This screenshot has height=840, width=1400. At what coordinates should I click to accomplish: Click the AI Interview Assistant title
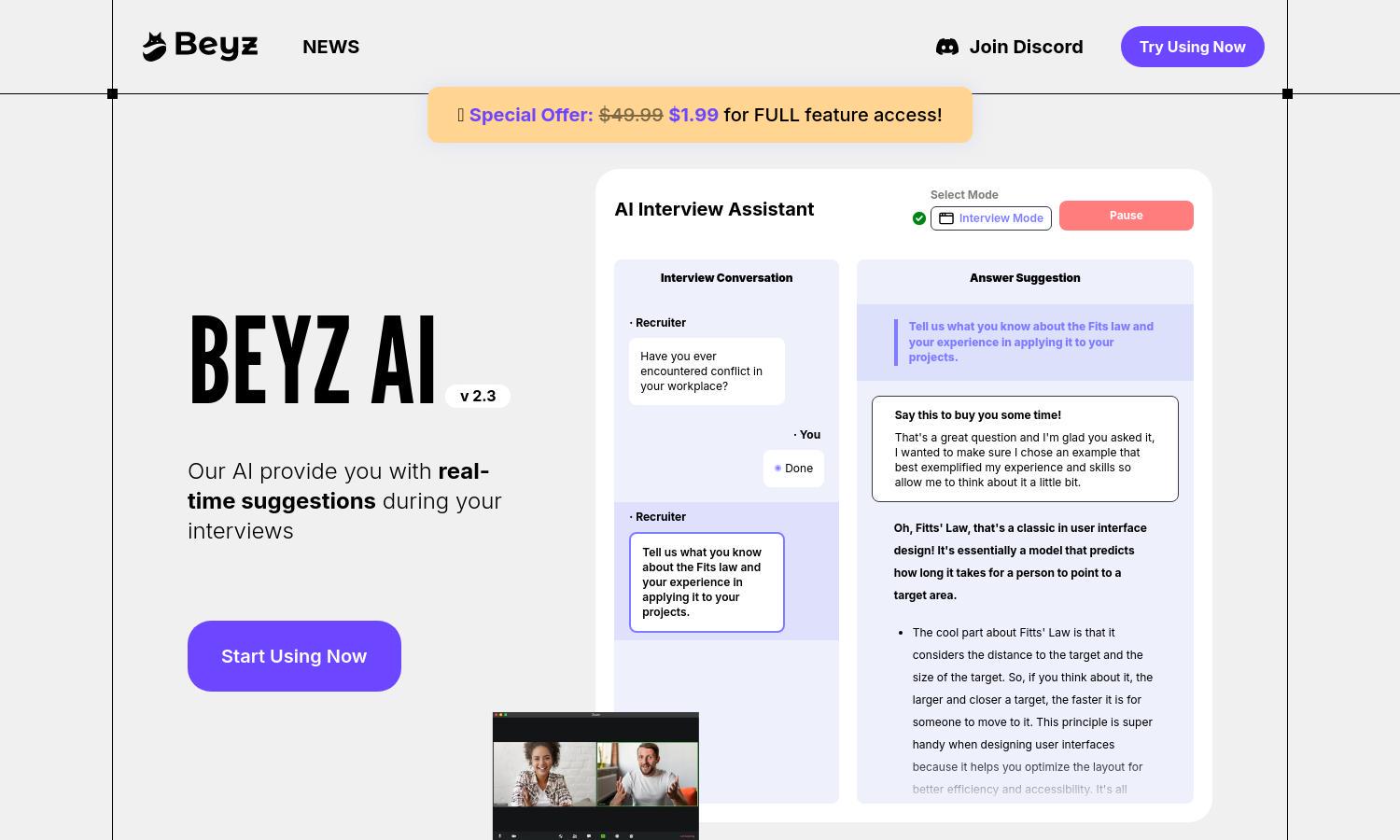[714, 209]
